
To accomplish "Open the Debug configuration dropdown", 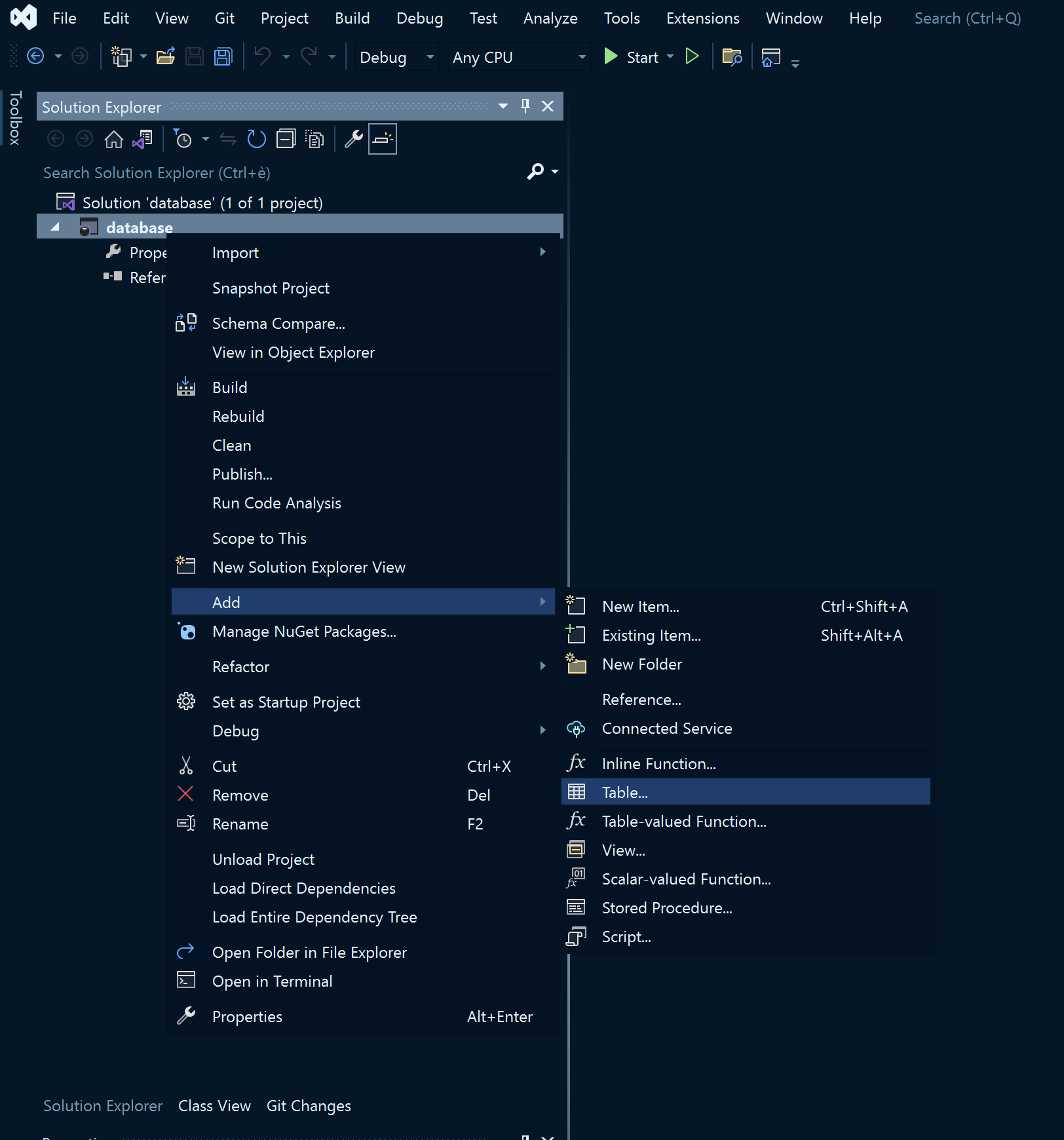I will 397,58.
